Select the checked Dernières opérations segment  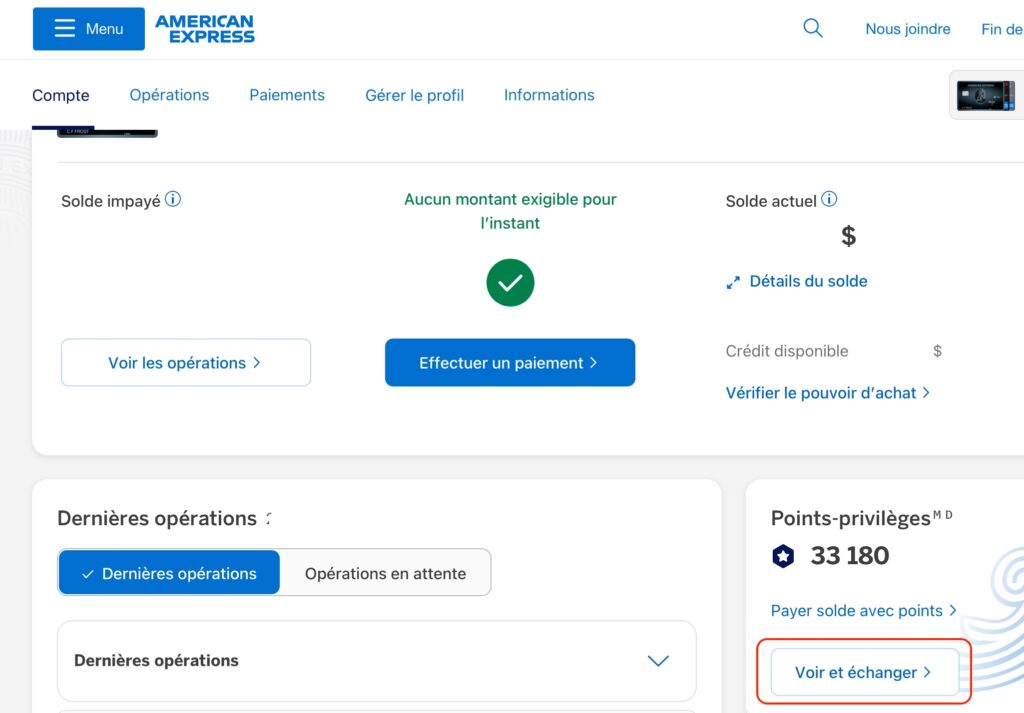coord(168,572)
